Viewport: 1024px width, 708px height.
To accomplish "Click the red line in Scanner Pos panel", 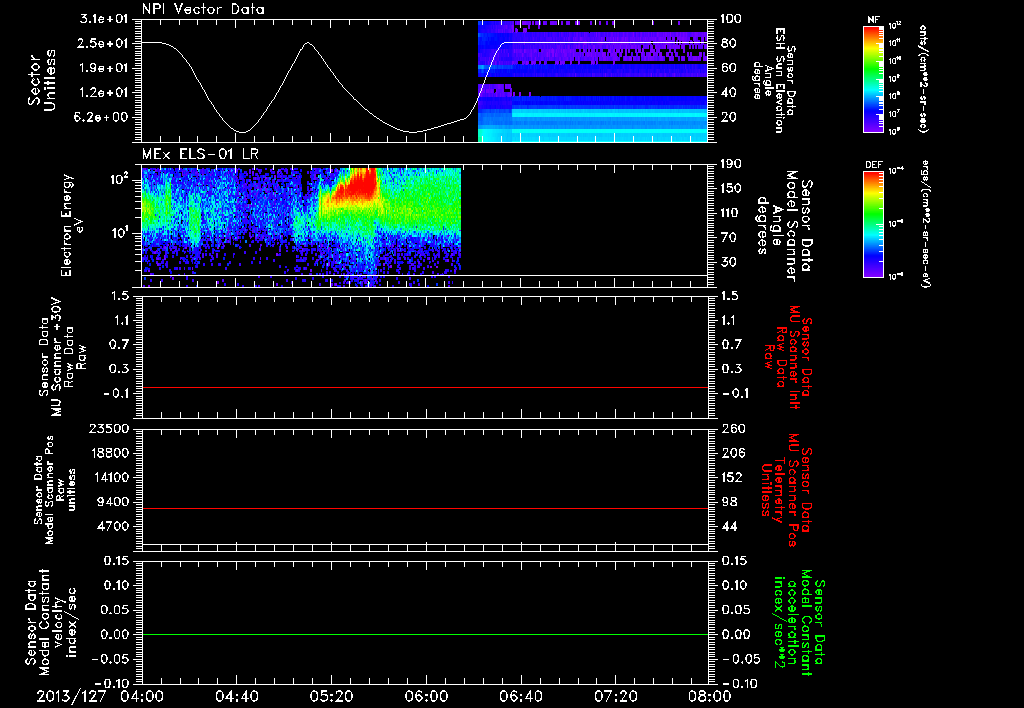I will coord(425,508).
